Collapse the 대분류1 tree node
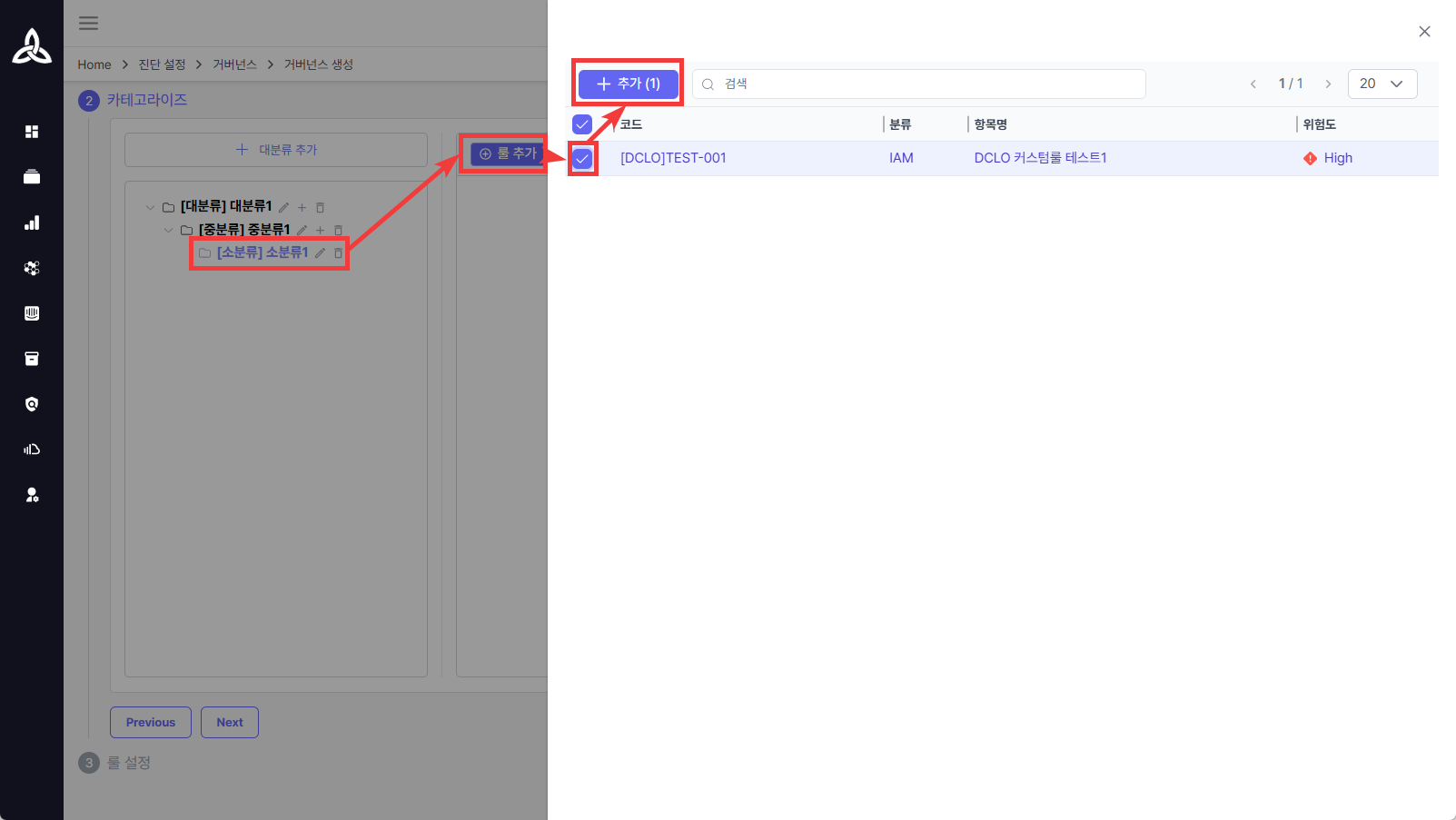The height and width of the screenshot is (820, 1456). (x=150, y=208)
